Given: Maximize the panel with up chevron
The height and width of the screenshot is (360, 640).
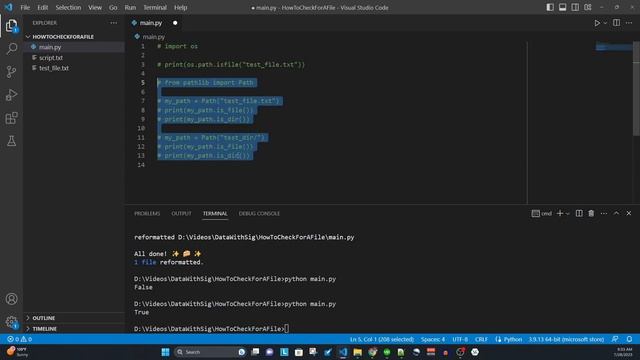Looking at the screenshot, I should [x=616, y=213].
